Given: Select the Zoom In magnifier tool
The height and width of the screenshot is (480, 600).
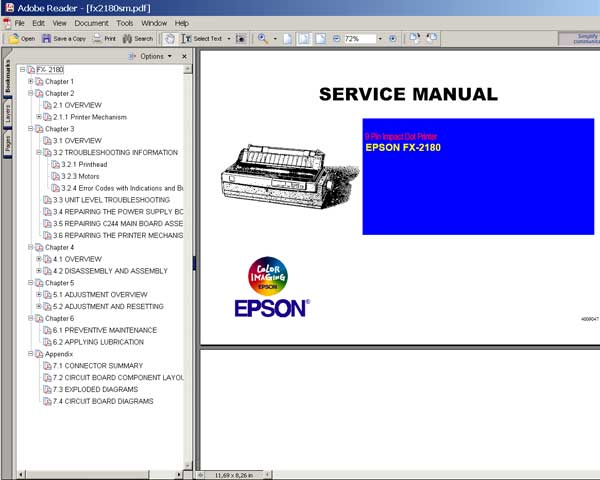Looking at the screenshot, I should coord(263,39).
